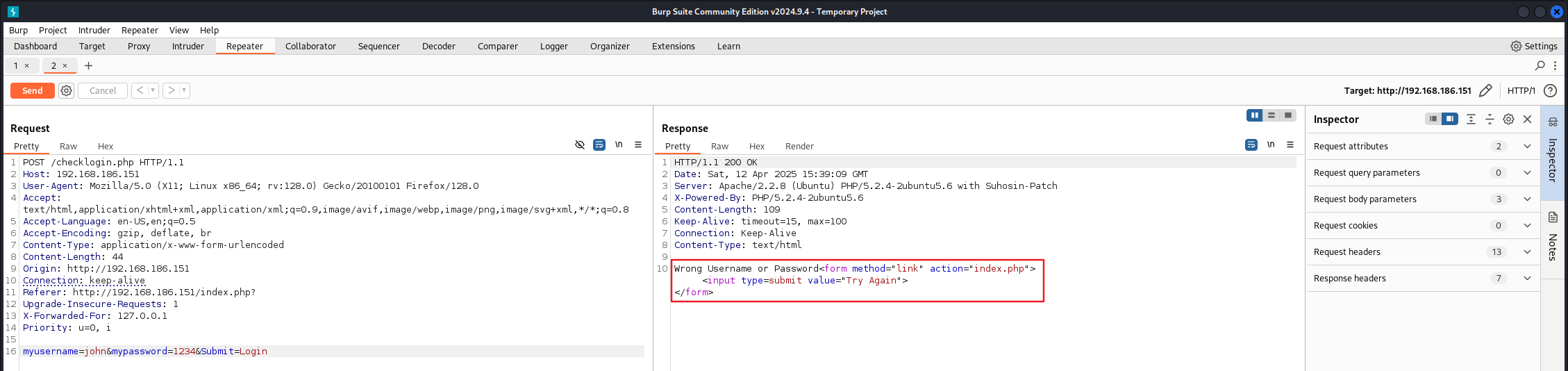Switch to top-bottom request/response layout
Viewport: 1568px width, 371px height.
[x=1271, y=115]
